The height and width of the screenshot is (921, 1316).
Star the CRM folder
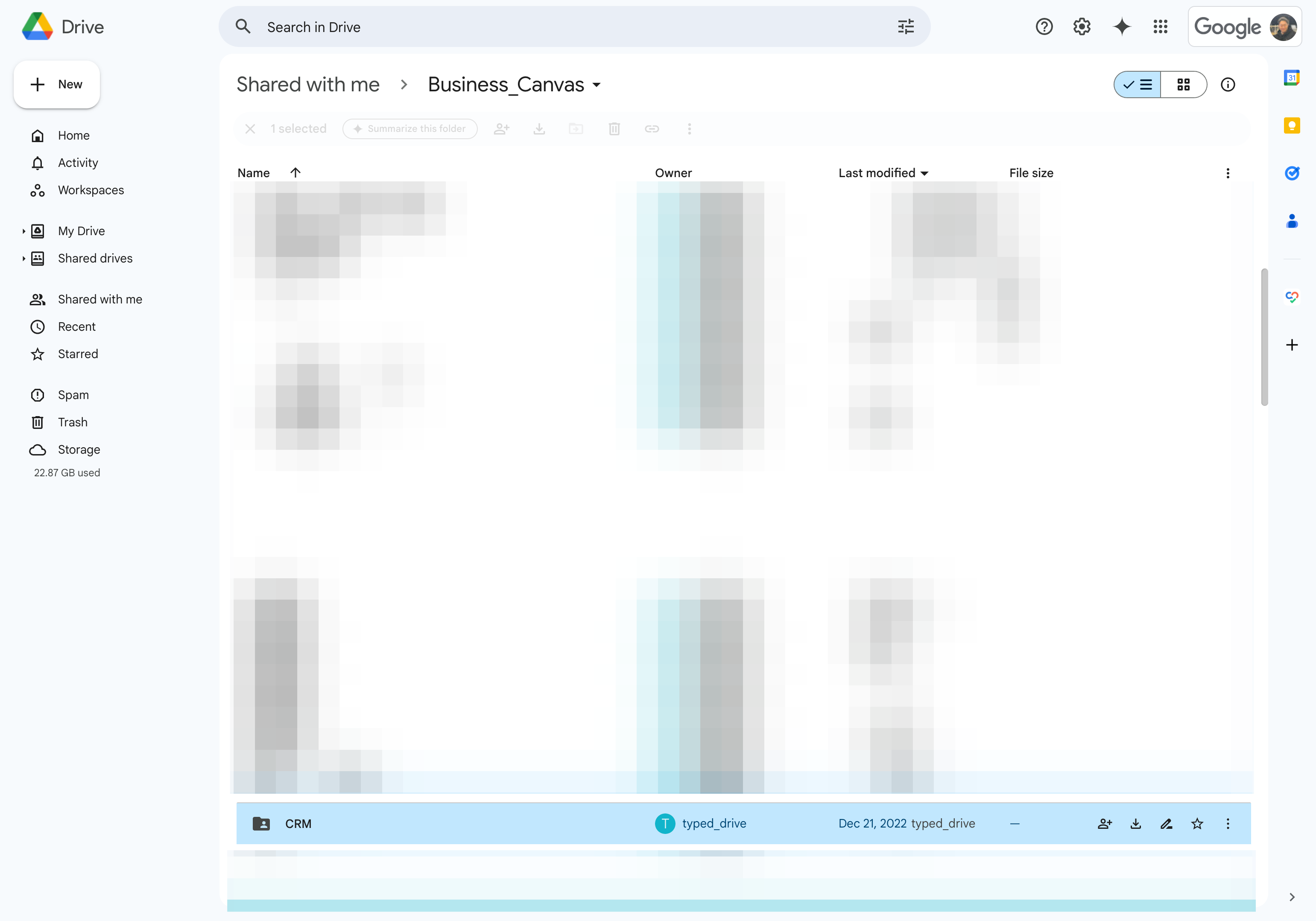point(1197,824)
